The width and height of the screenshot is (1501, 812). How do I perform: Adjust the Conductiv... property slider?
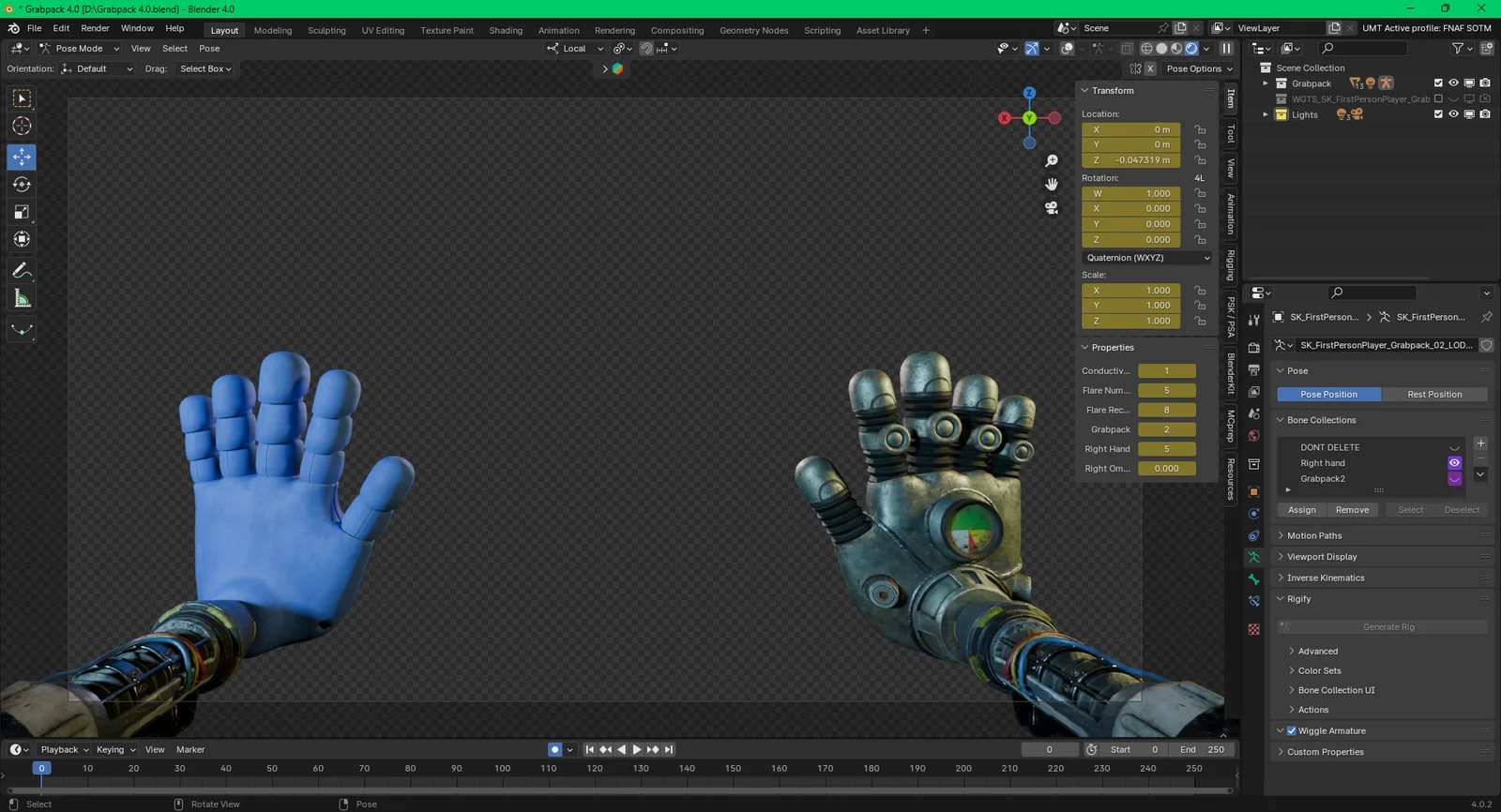click(1166, 371)
